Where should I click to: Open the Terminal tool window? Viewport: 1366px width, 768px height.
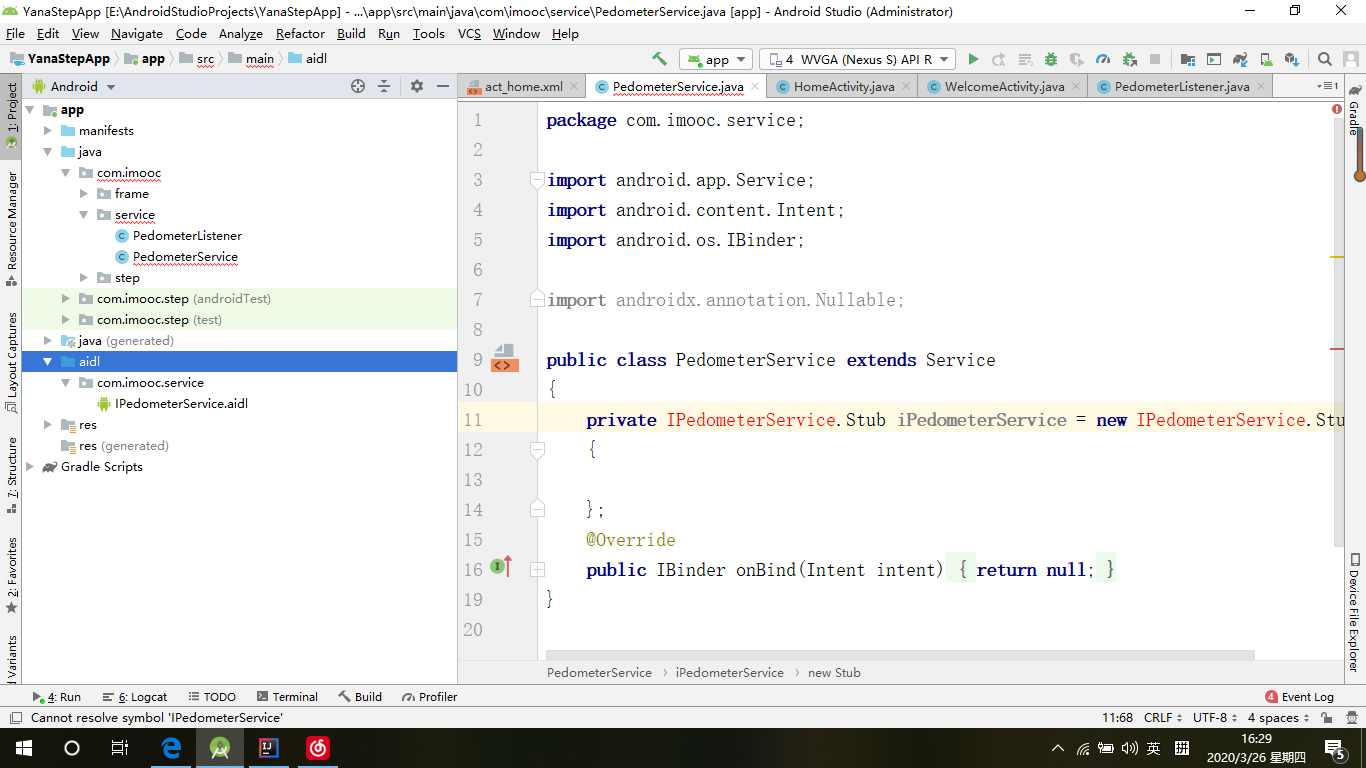287,697
